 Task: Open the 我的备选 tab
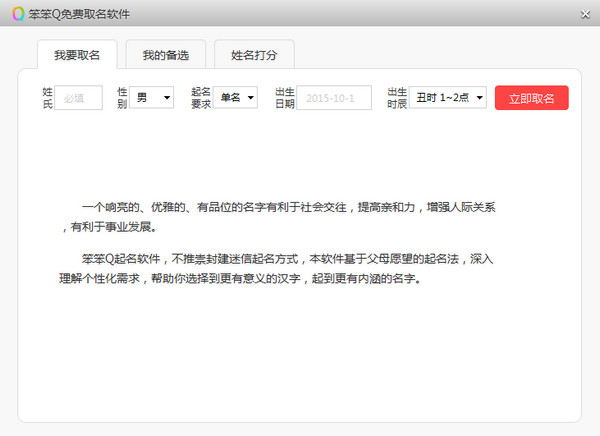(x=165, y=55)
